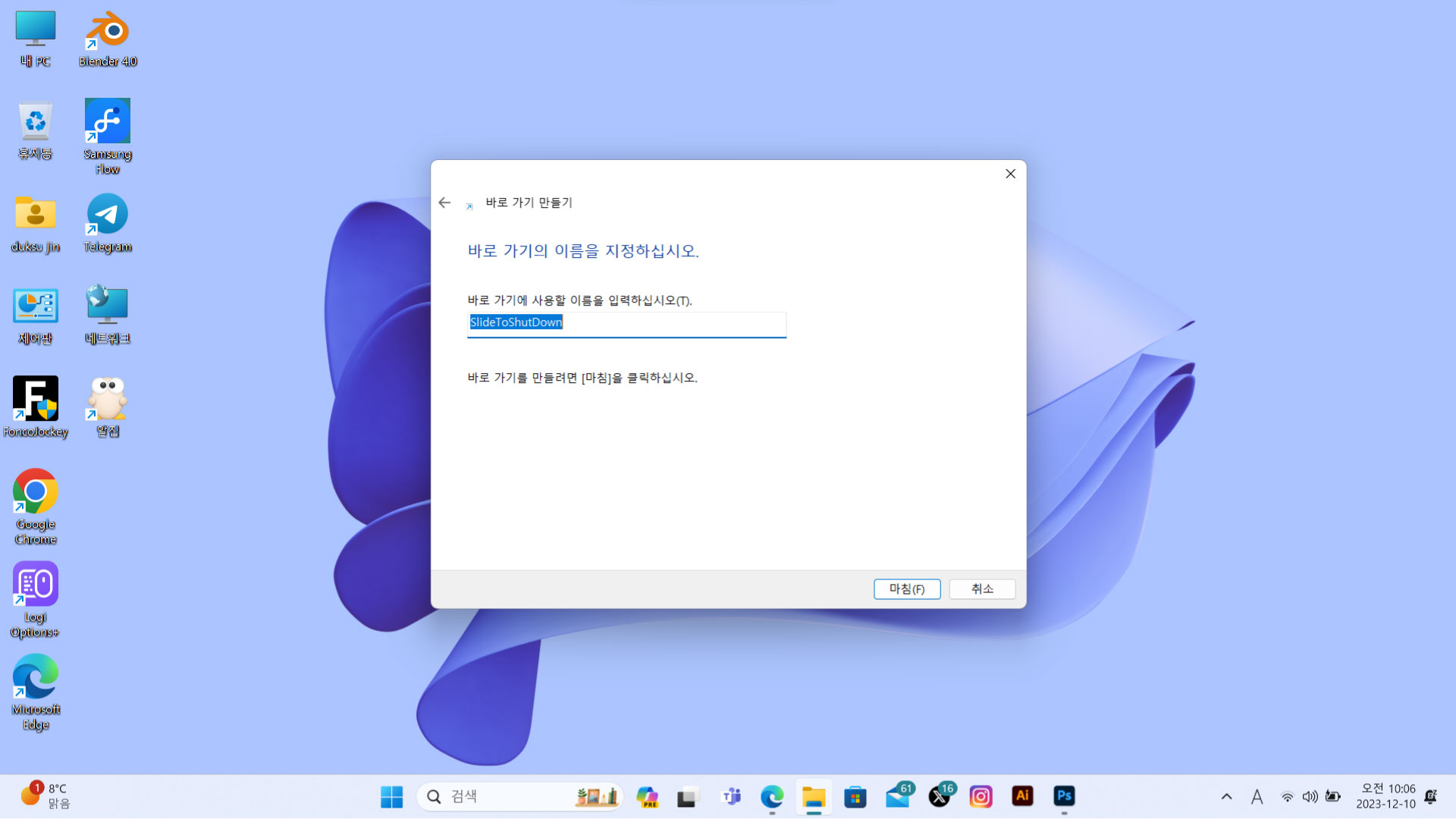
Task: Click the Instagram taskbar icon
Action: (981, 796)
